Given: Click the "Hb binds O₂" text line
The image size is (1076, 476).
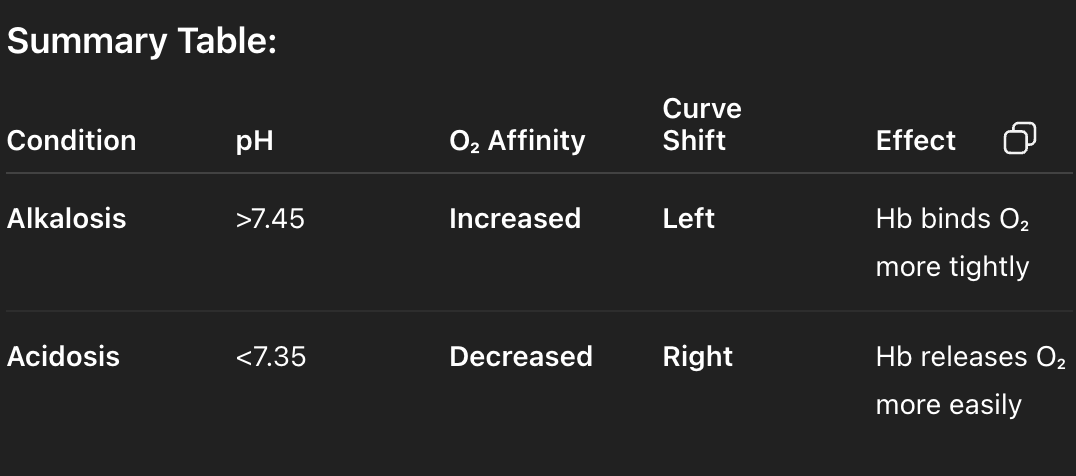Looking at the screenshot, I should [952, 219].
